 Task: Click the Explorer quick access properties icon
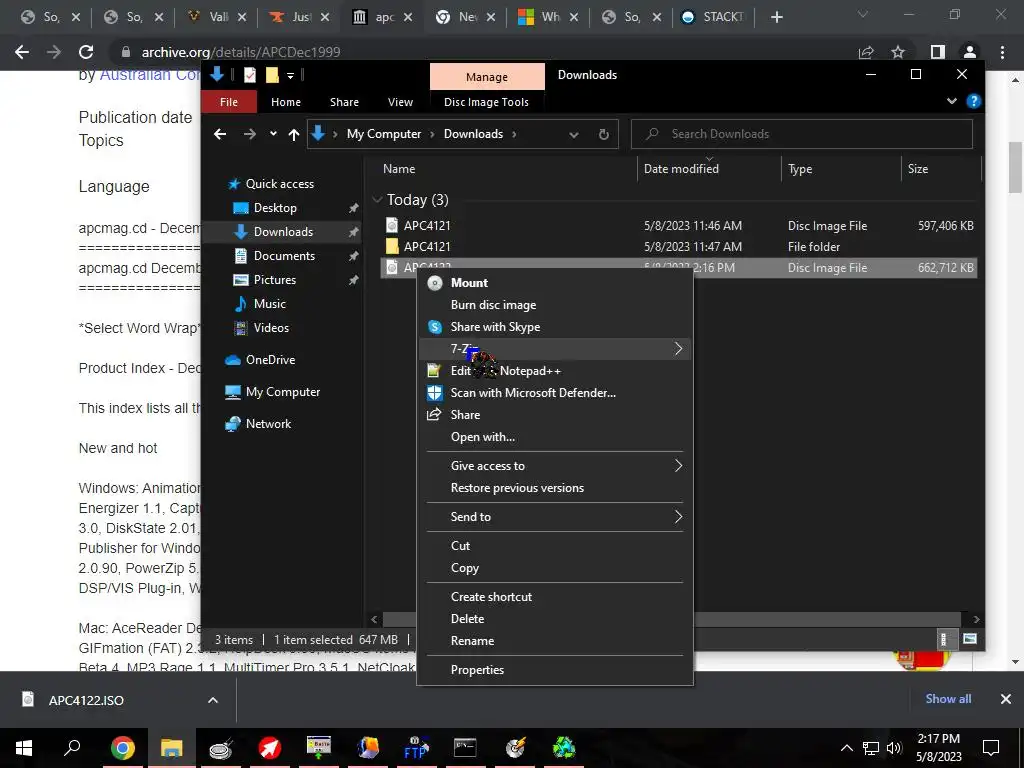pyautogui.click(x=249, y=75)
